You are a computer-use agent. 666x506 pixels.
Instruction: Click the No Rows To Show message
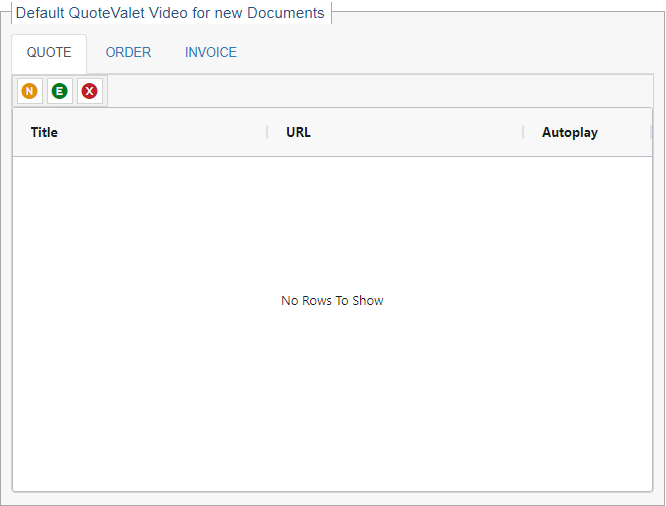332,301
